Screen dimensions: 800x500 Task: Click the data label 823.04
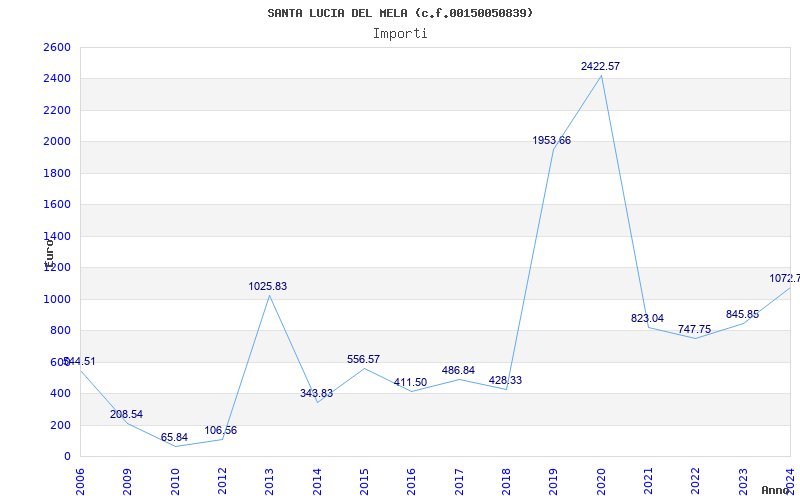[647, 318]
